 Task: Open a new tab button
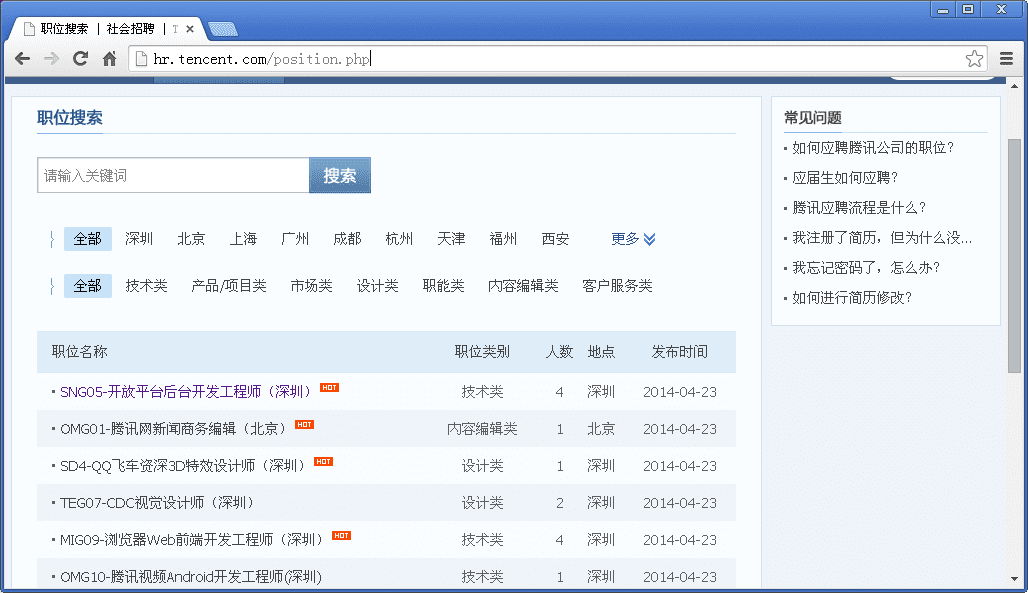click(223, 29)
